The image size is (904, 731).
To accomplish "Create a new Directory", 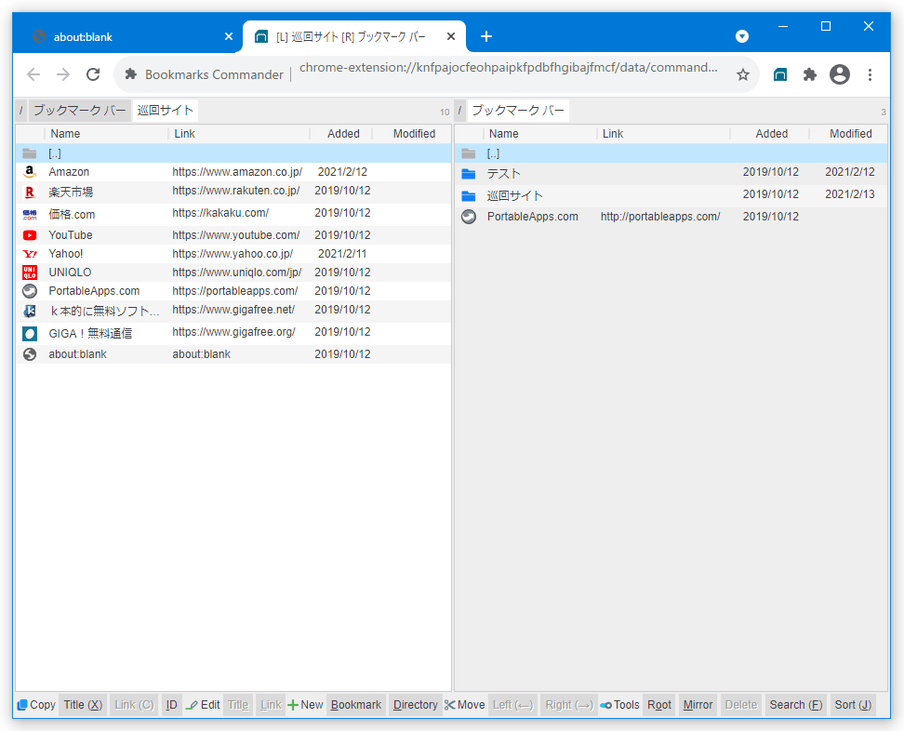I will pyautogui.click(x=415, y=704).
